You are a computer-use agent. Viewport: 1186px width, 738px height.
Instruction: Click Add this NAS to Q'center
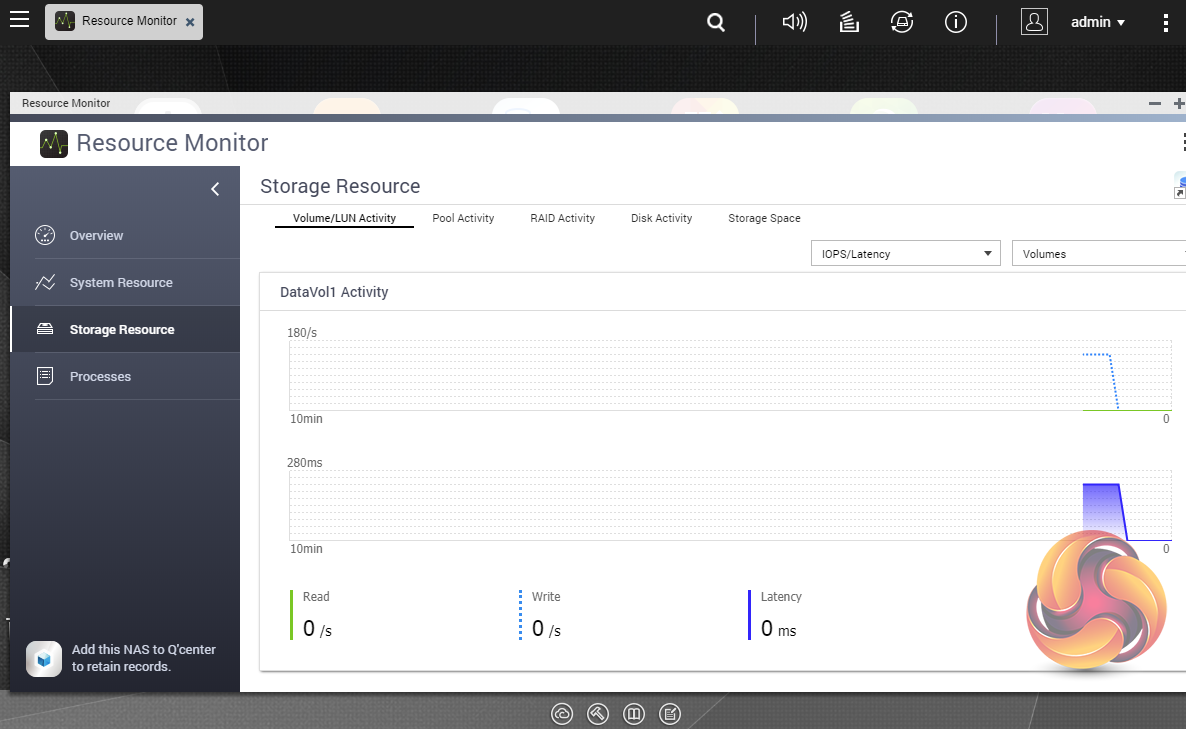pos(143,658)
